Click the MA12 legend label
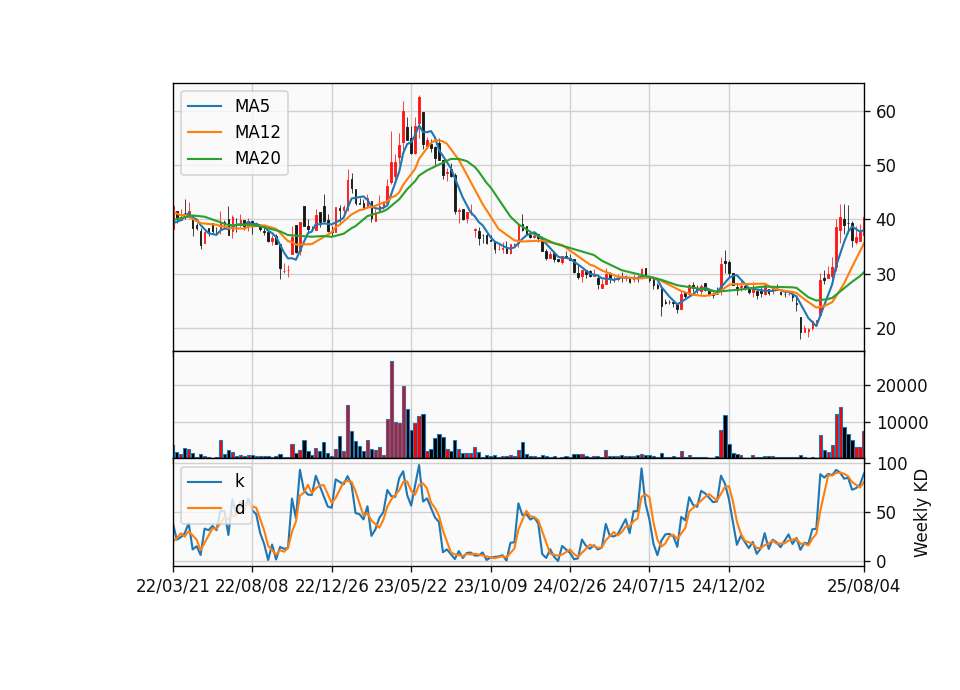Viewport: 960px width, 690px height. tap(257, 132)
